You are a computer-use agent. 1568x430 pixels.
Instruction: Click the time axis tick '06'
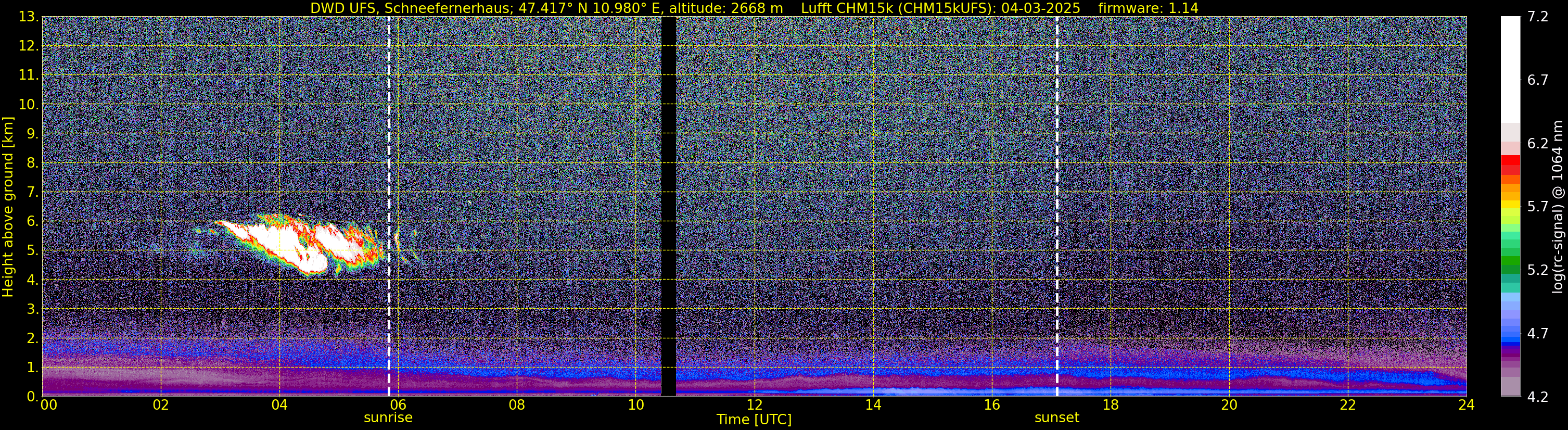398,405
